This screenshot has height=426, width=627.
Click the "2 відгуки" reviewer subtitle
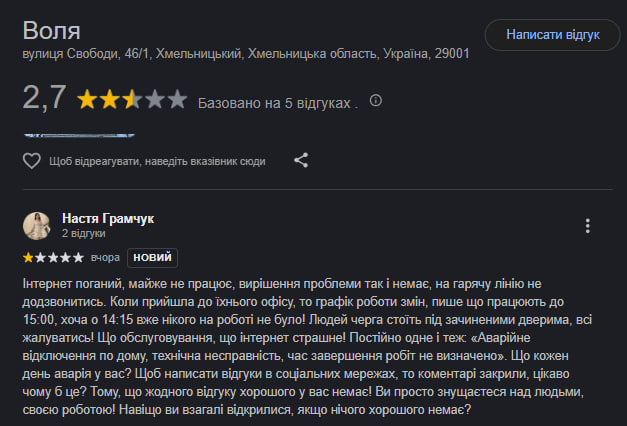(82, 234)
